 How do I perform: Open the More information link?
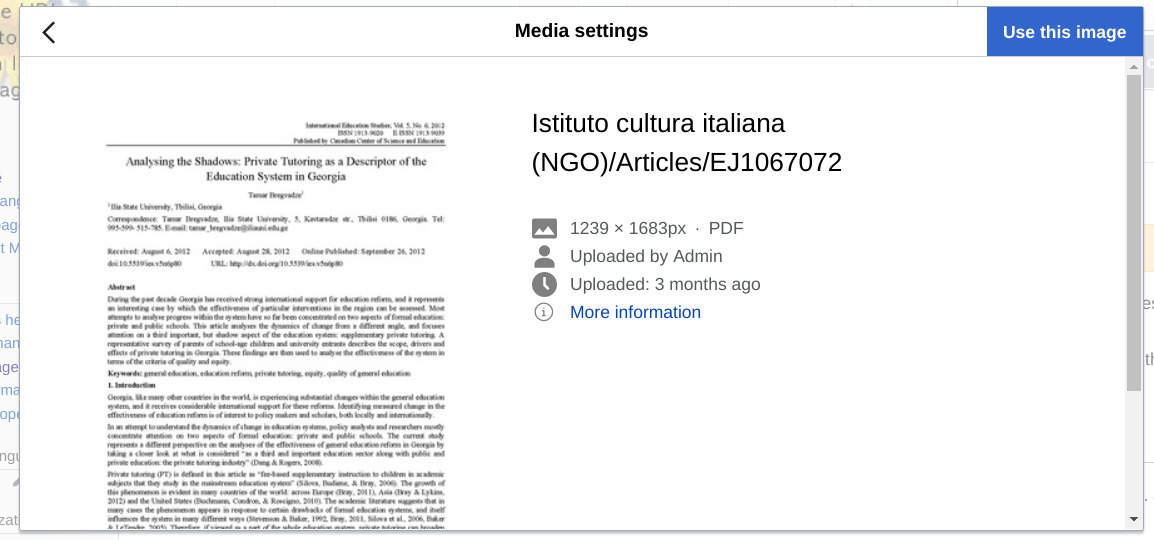[x=635, y=312]
